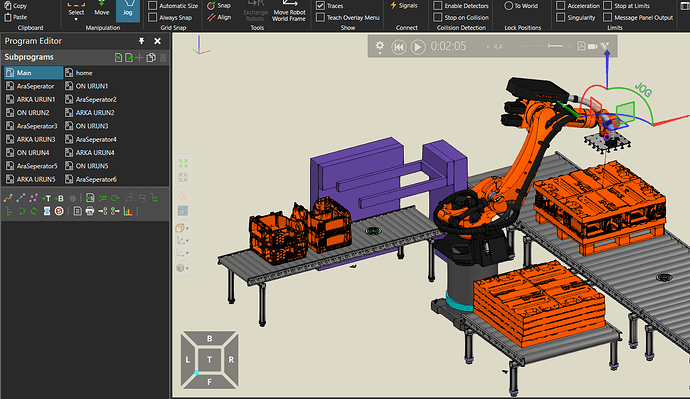The width and height of the screenshot is (690, 399).
Task: Click the halt statement red icon
Action: 59,212
